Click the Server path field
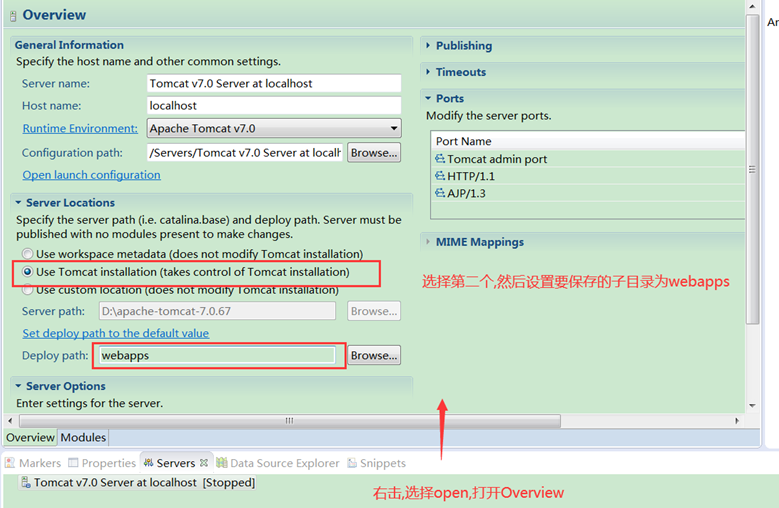The height and width of the screenshot is (508, 779). [x=217, y=311]
